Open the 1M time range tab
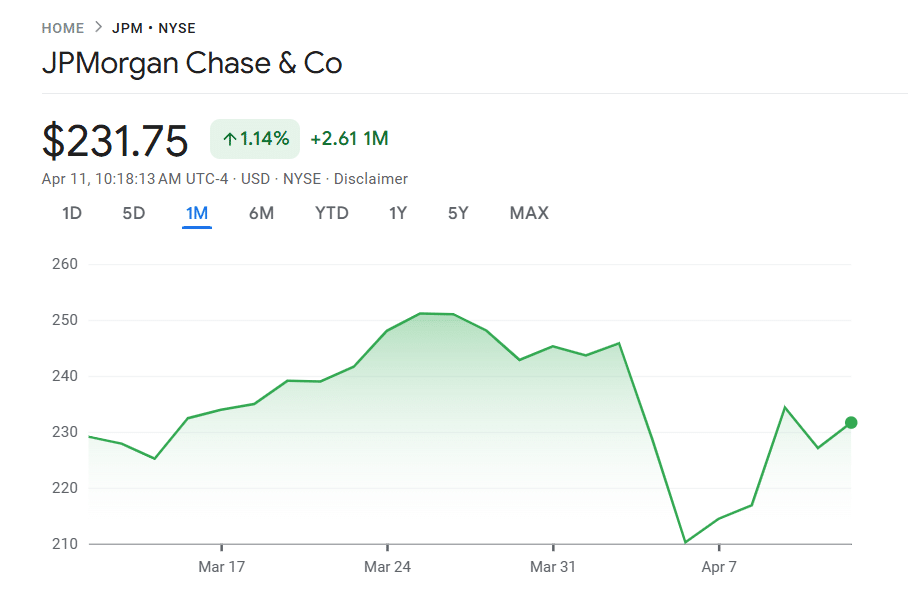Viewport: 908px width, 595px height. (x=196, y=213)
